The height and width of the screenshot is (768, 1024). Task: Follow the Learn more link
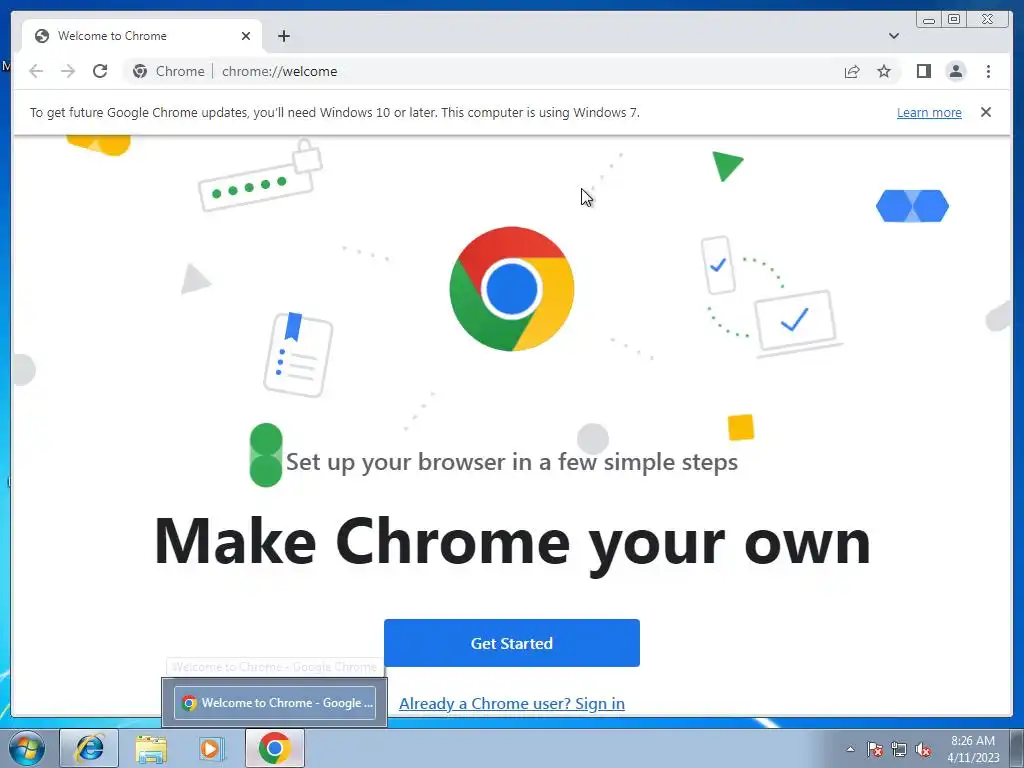click(929, 112)
